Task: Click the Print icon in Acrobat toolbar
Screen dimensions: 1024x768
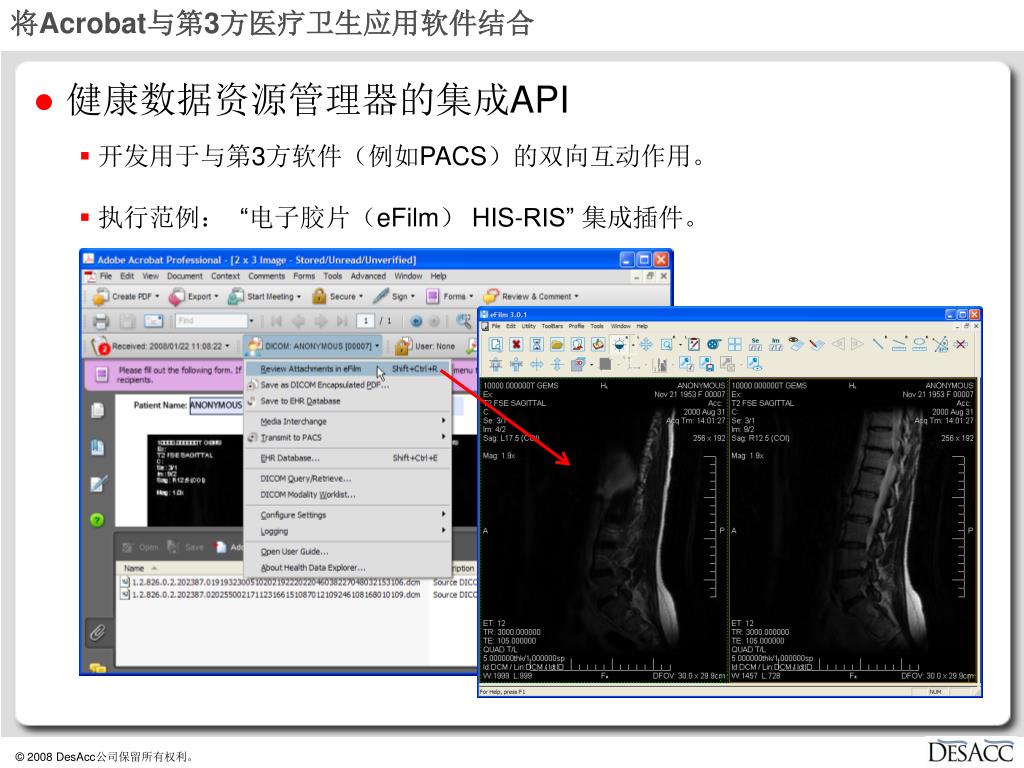Action: pyautogui.click(x=101, y=321)
